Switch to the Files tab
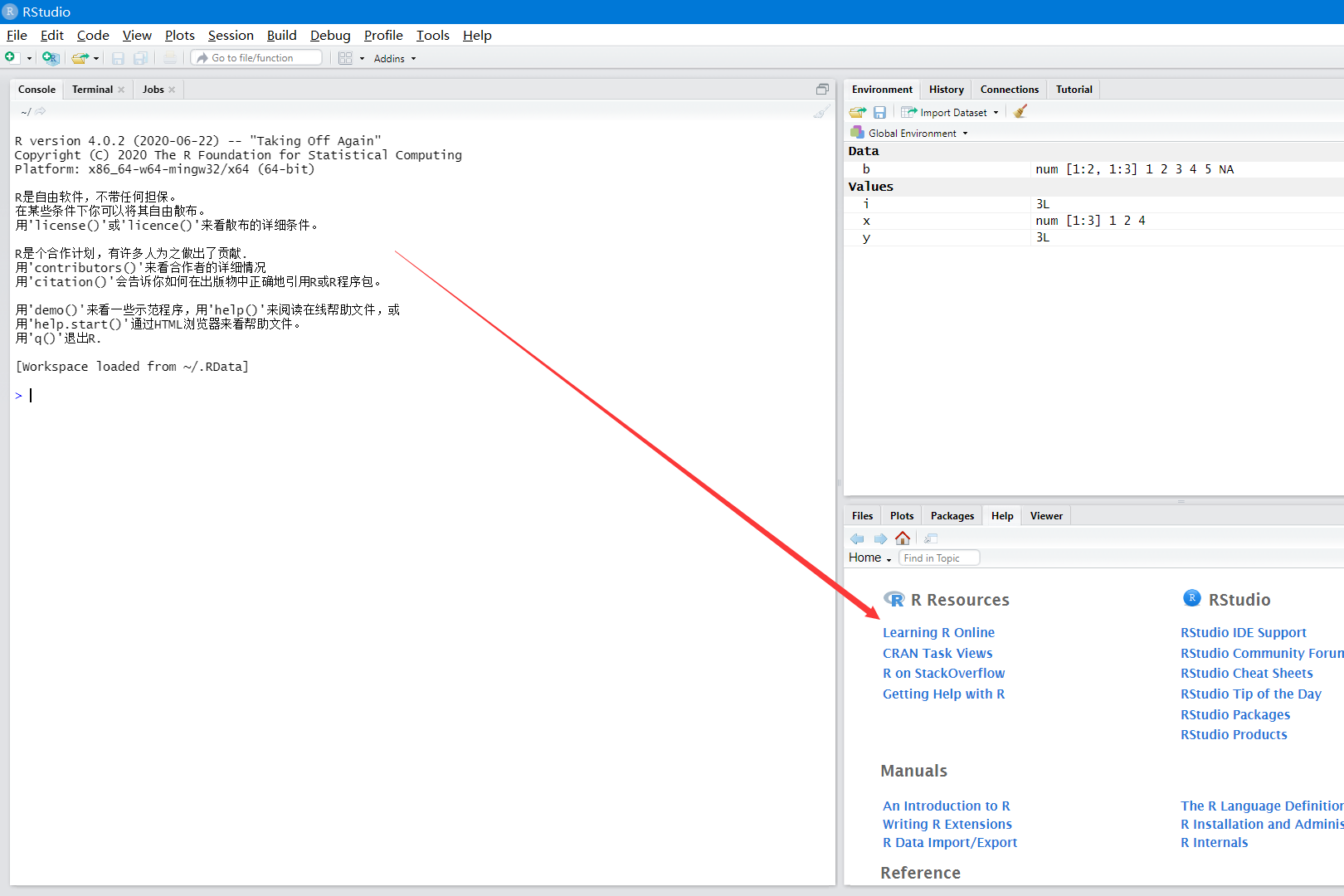 coord(863,516)
